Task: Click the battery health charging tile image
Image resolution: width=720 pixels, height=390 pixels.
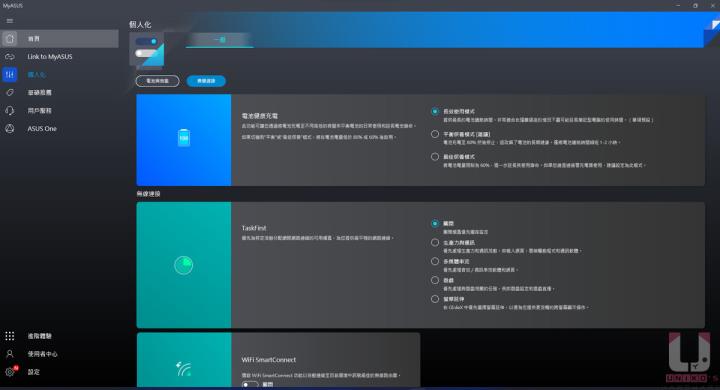Action: click(184, 140)
